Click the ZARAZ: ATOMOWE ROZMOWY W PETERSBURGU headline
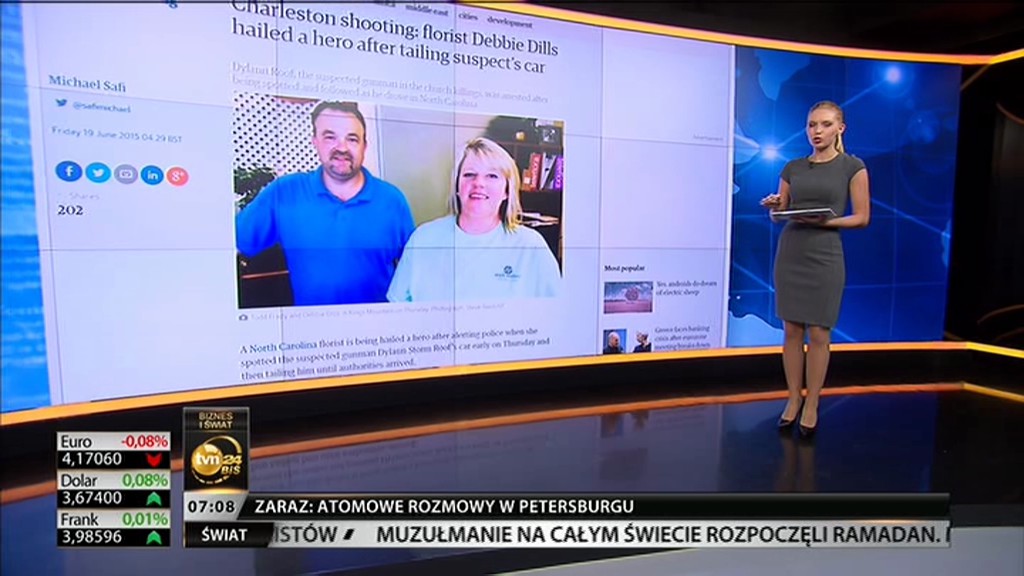This screenshot has height=576, width=1024. (444, 507)
